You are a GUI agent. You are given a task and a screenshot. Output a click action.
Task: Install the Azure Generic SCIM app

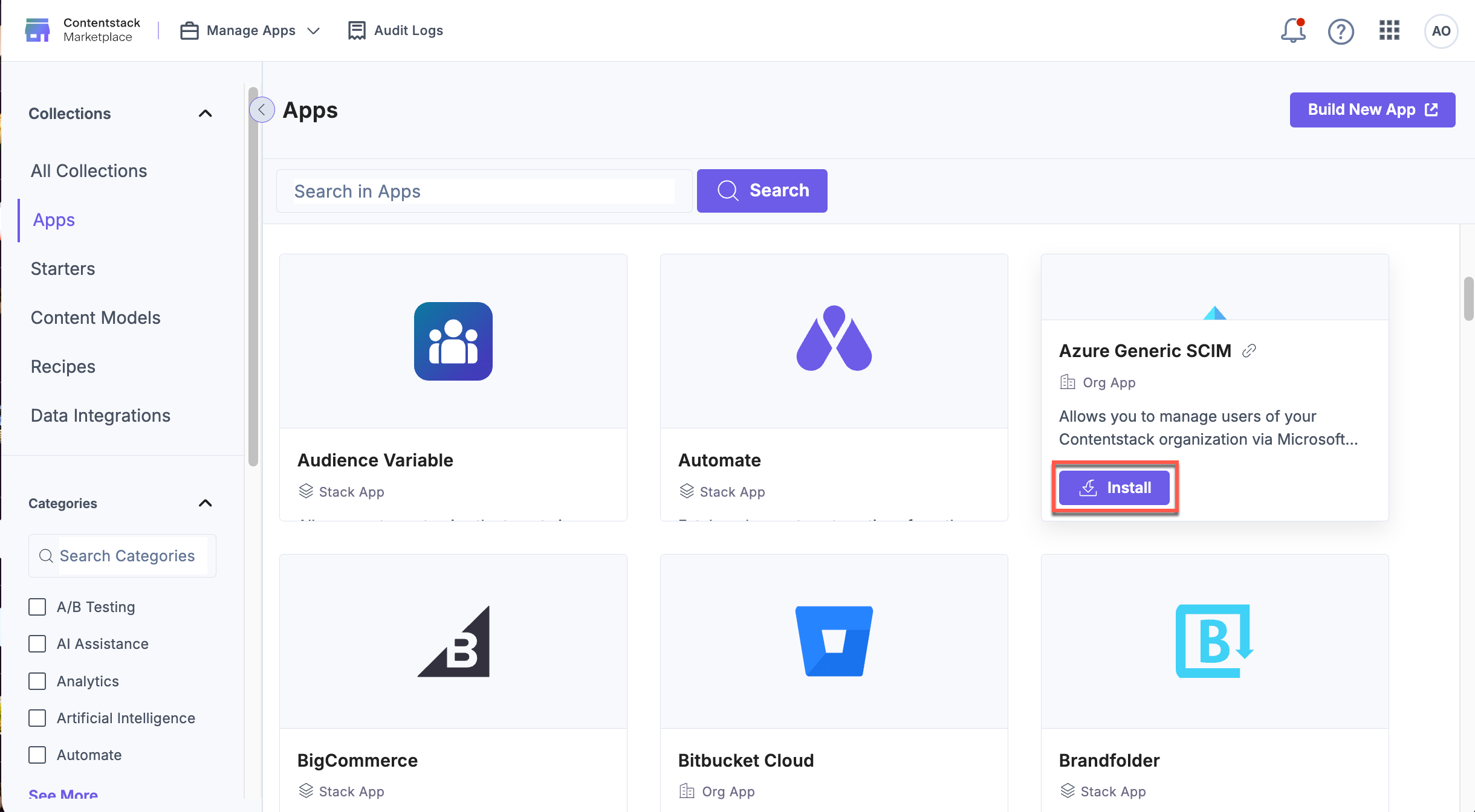pos(1114,488)
